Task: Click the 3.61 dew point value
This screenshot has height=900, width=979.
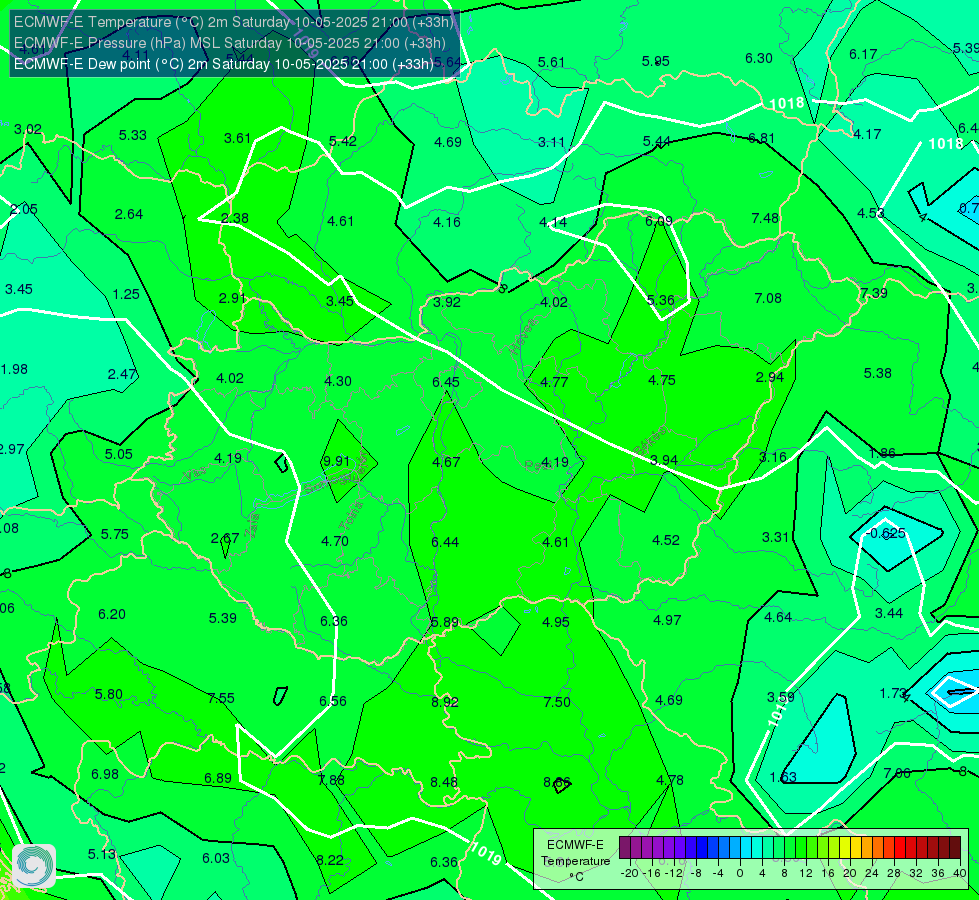Action: coord(237,138)
